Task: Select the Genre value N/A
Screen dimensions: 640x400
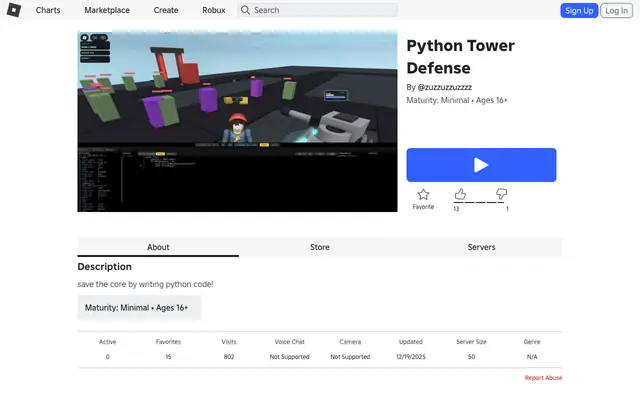Action: 532,357
